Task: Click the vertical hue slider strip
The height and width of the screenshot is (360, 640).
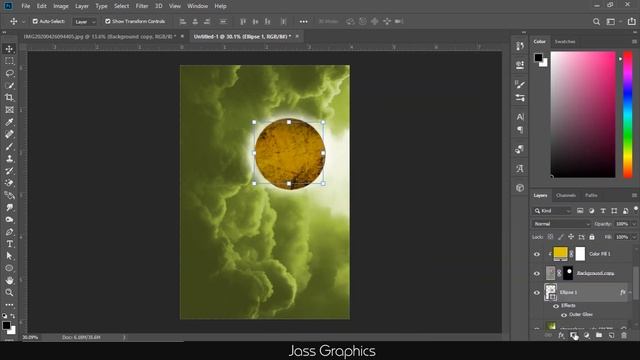Action: click(628, 115)
